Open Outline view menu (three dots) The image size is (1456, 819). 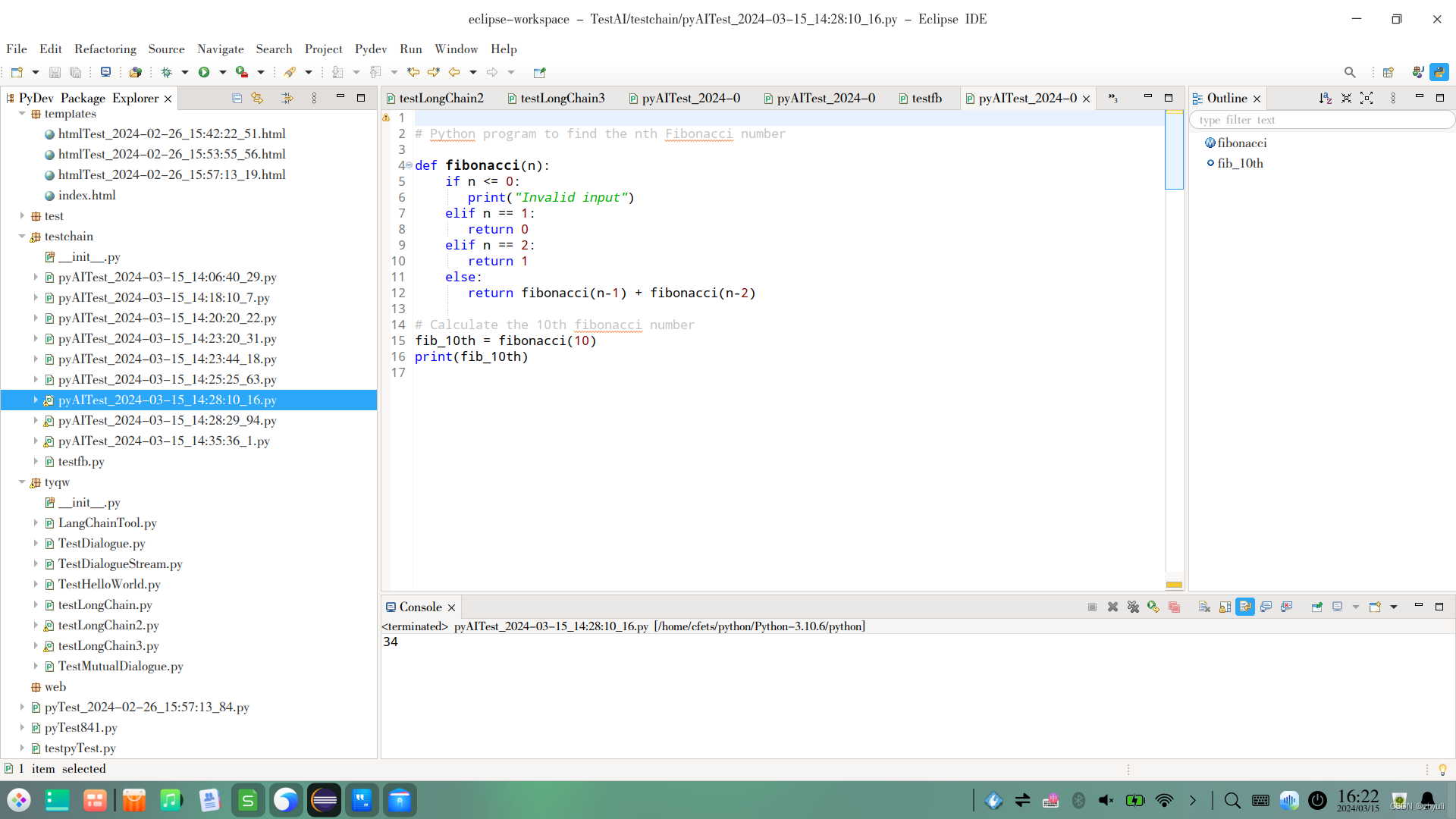point(1393,98)
